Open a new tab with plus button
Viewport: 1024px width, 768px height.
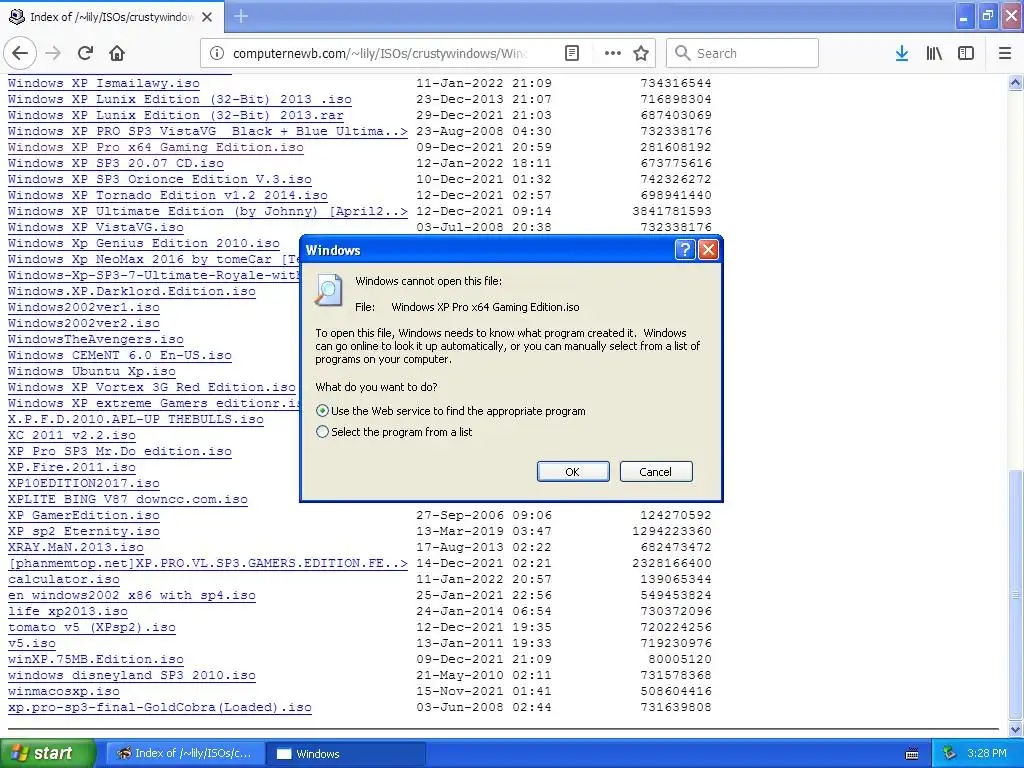click(x=241, y=16)
